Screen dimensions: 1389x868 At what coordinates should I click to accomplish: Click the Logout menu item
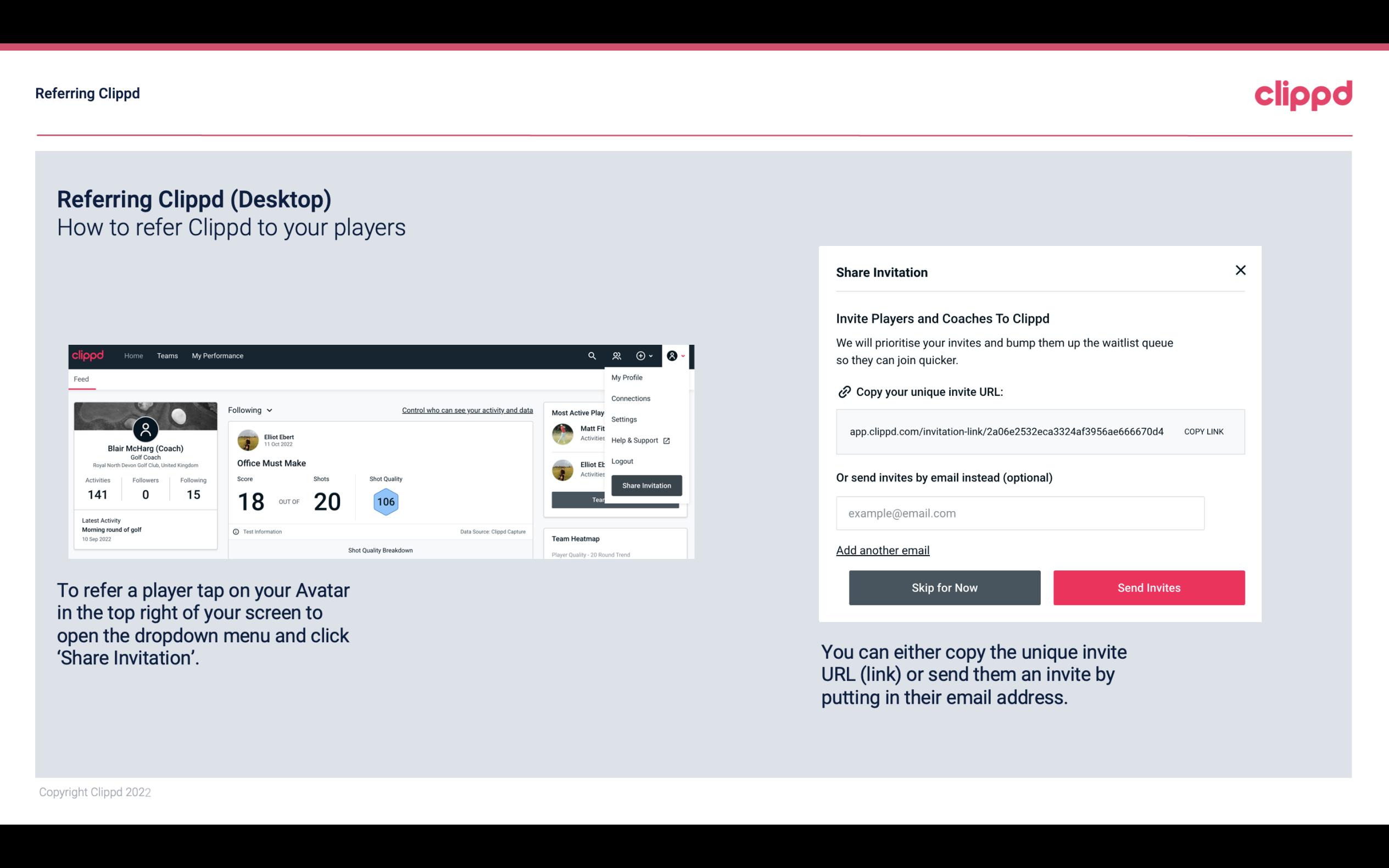(622, 461)
